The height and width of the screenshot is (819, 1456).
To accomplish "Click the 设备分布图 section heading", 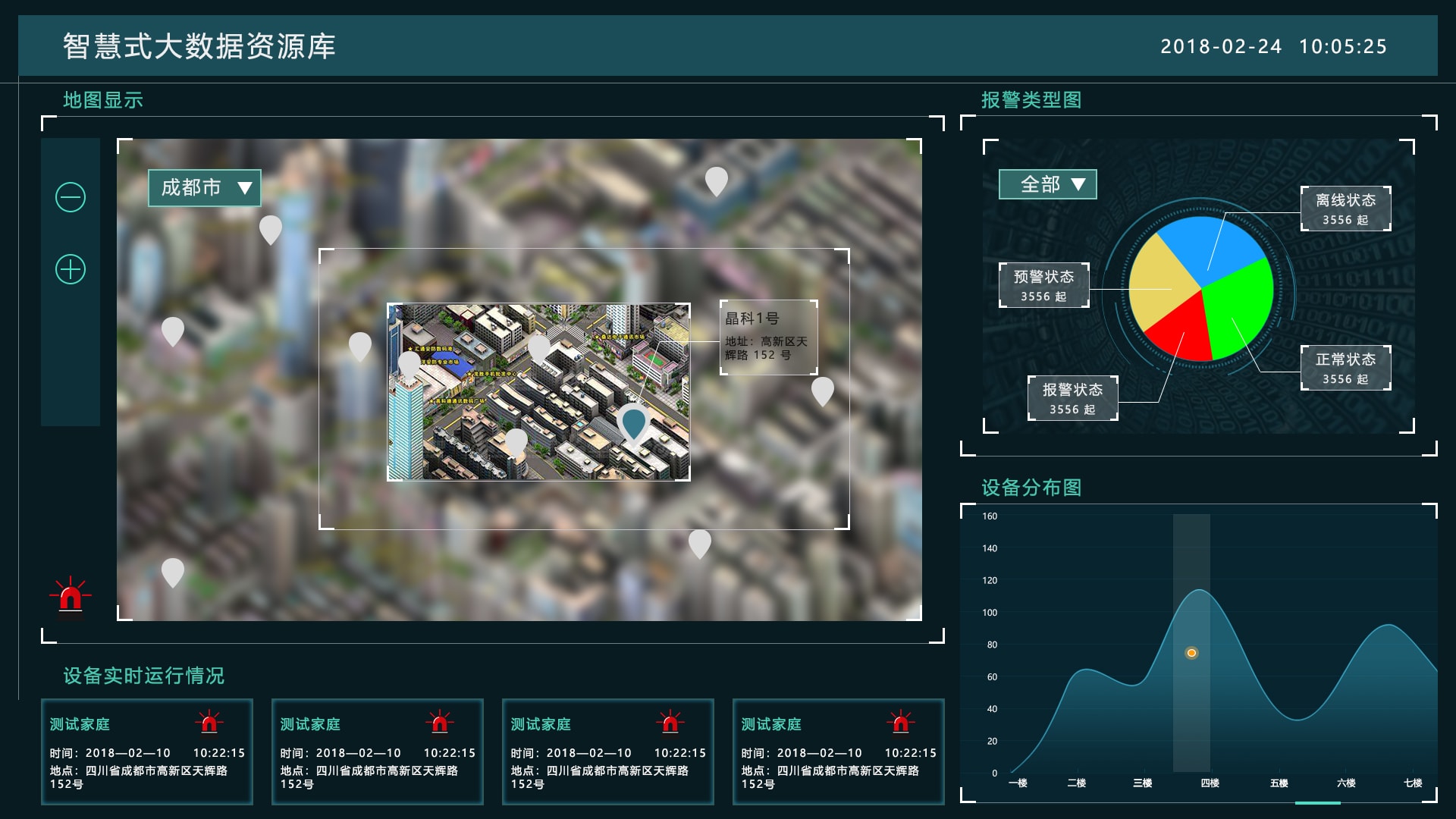I will tap(1031, 488).
